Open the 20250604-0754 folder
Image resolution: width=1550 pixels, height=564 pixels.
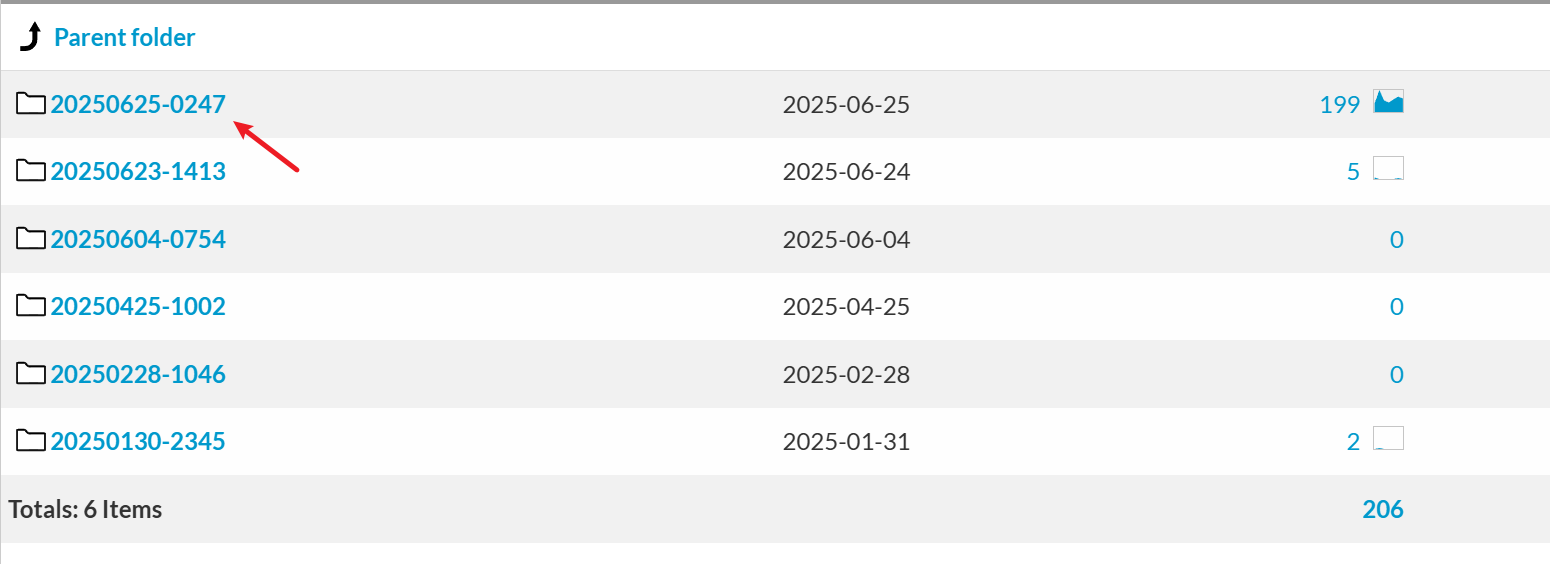(x=138, y=240)
